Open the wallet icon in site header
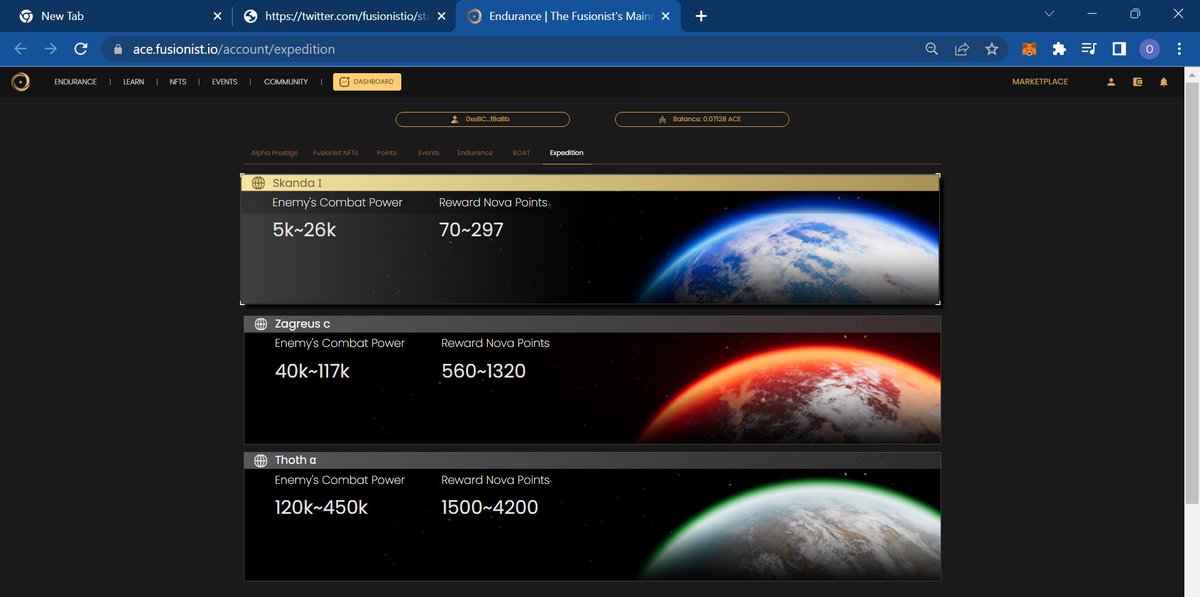This screenshot has width=1200, height=597. 1138,82
